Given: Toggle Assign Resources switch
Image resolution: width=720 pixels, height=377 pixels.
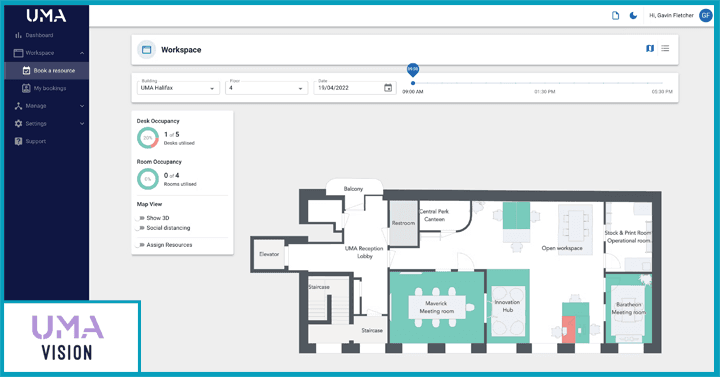Looking at the screenshot, I should [x=140, y=245].
